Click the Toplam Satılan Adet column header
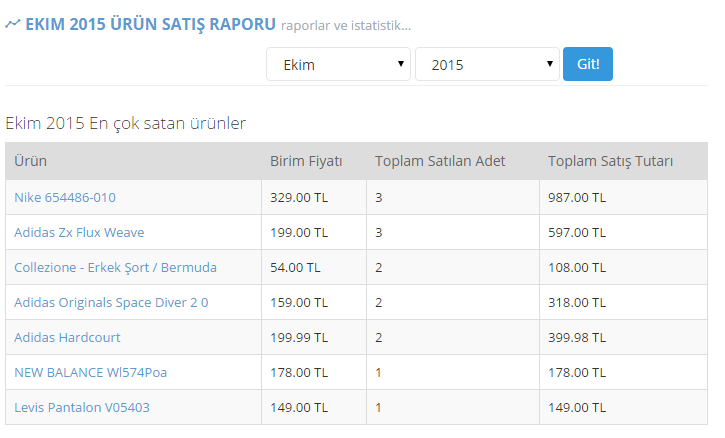Viewport: 725px width, 438px height. (x=440, y=161)
